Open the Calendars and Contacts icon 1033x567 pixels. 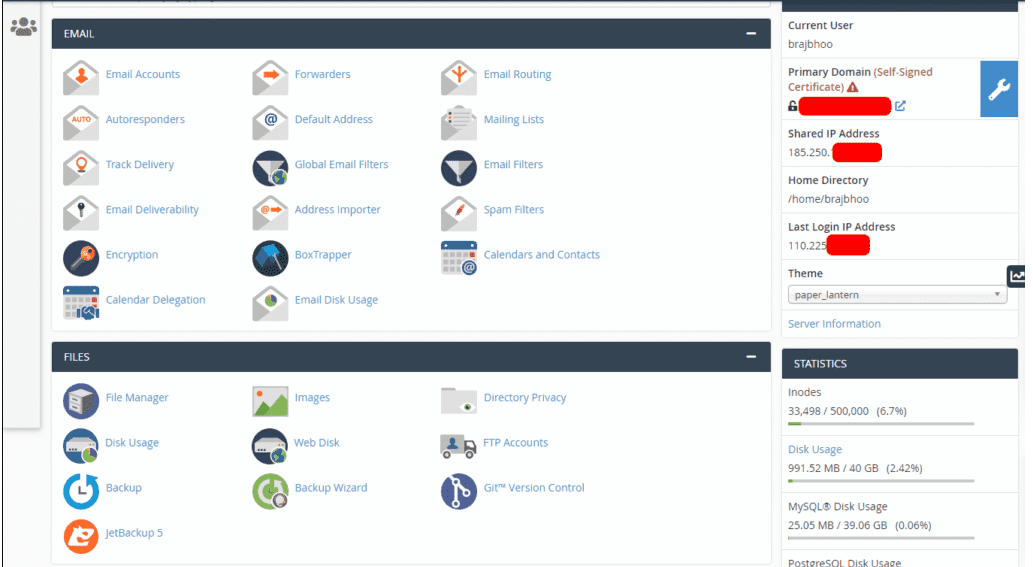point(459,257)
